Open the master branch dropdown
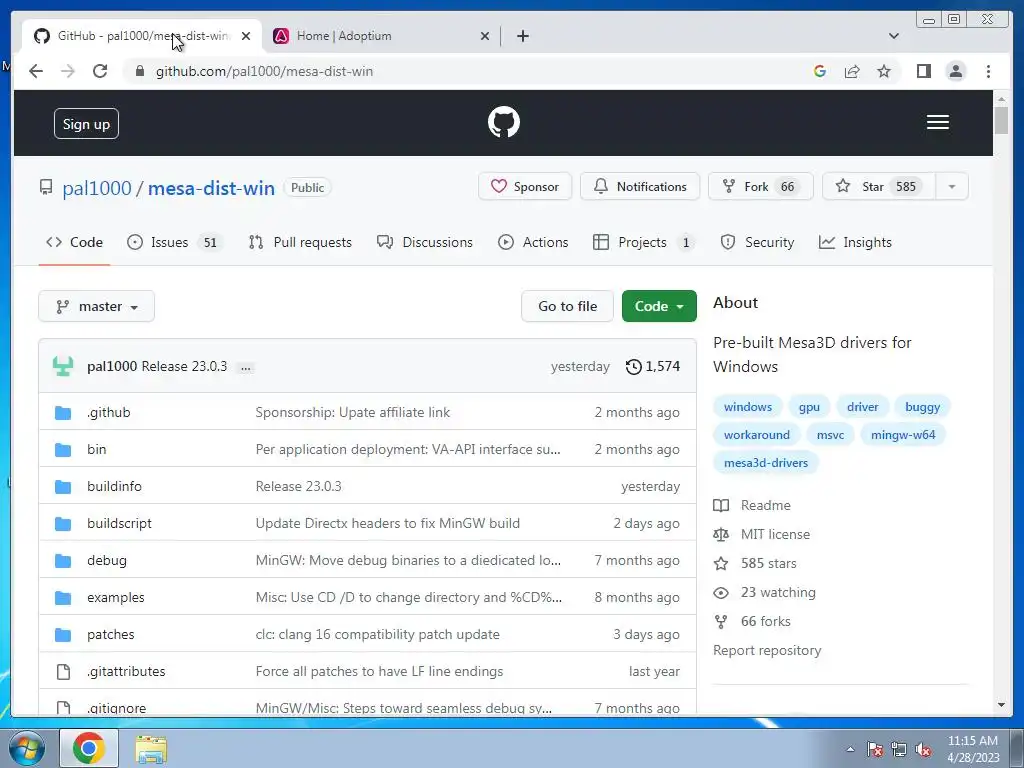 (97, 306)
